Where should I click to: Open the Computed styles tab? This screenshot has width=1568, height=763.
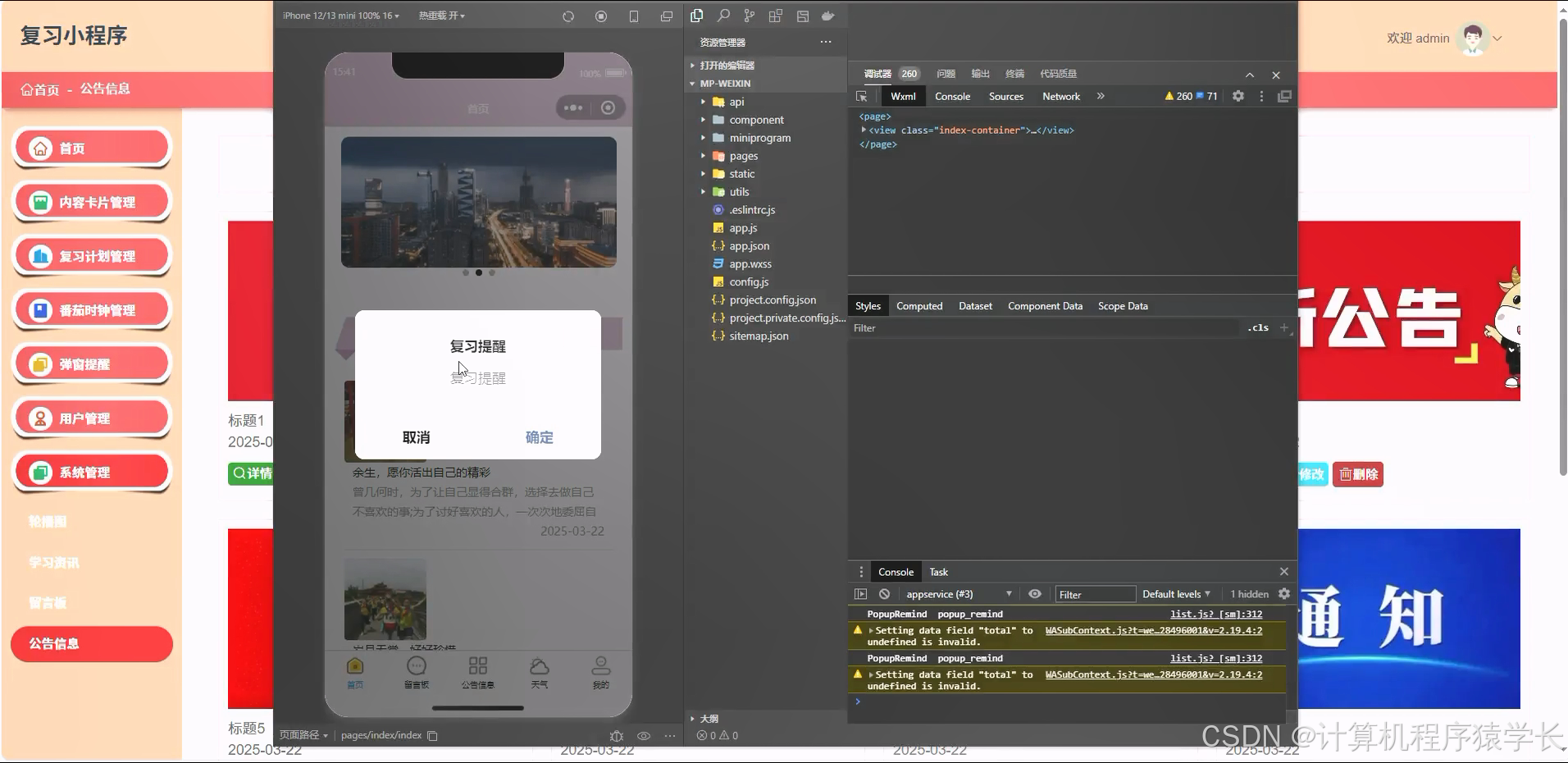919,306
